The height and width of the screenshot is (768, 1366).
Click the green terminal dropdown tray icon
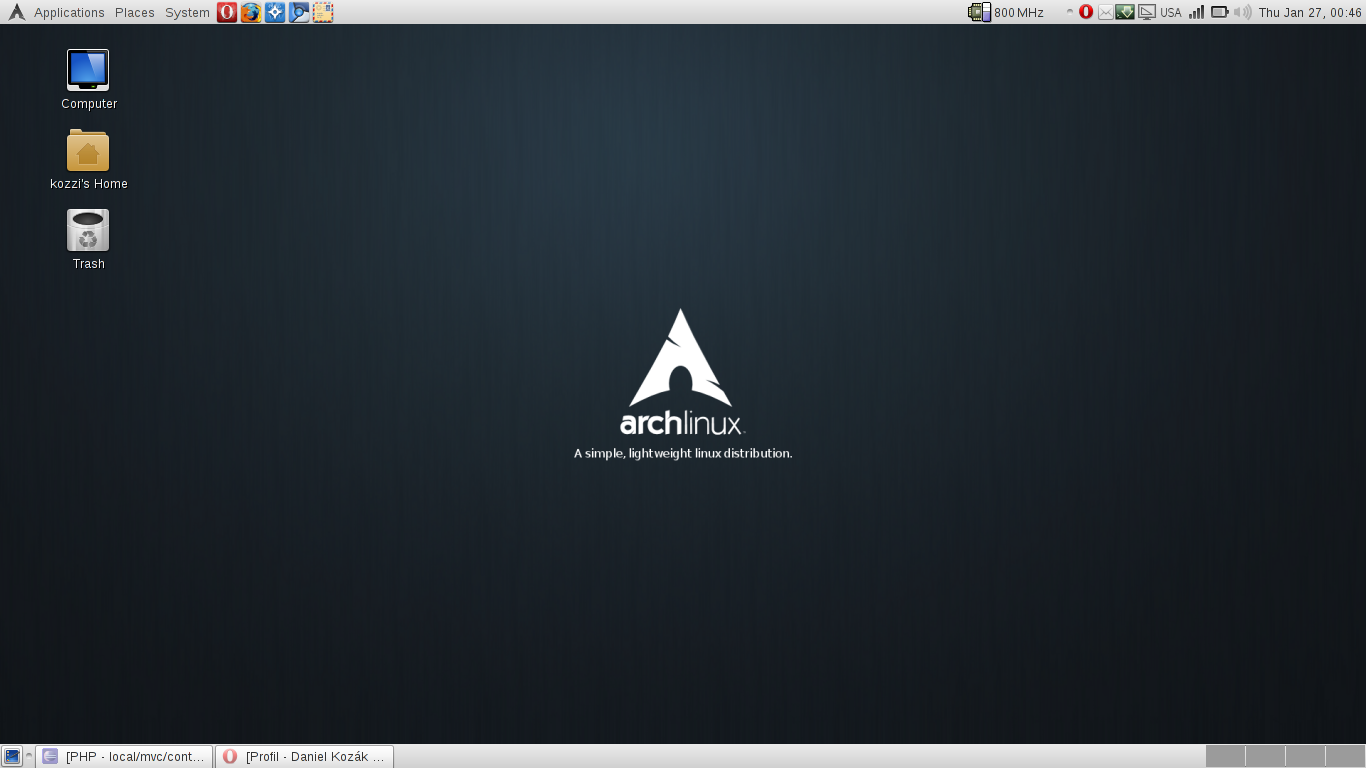point(1125,12)
